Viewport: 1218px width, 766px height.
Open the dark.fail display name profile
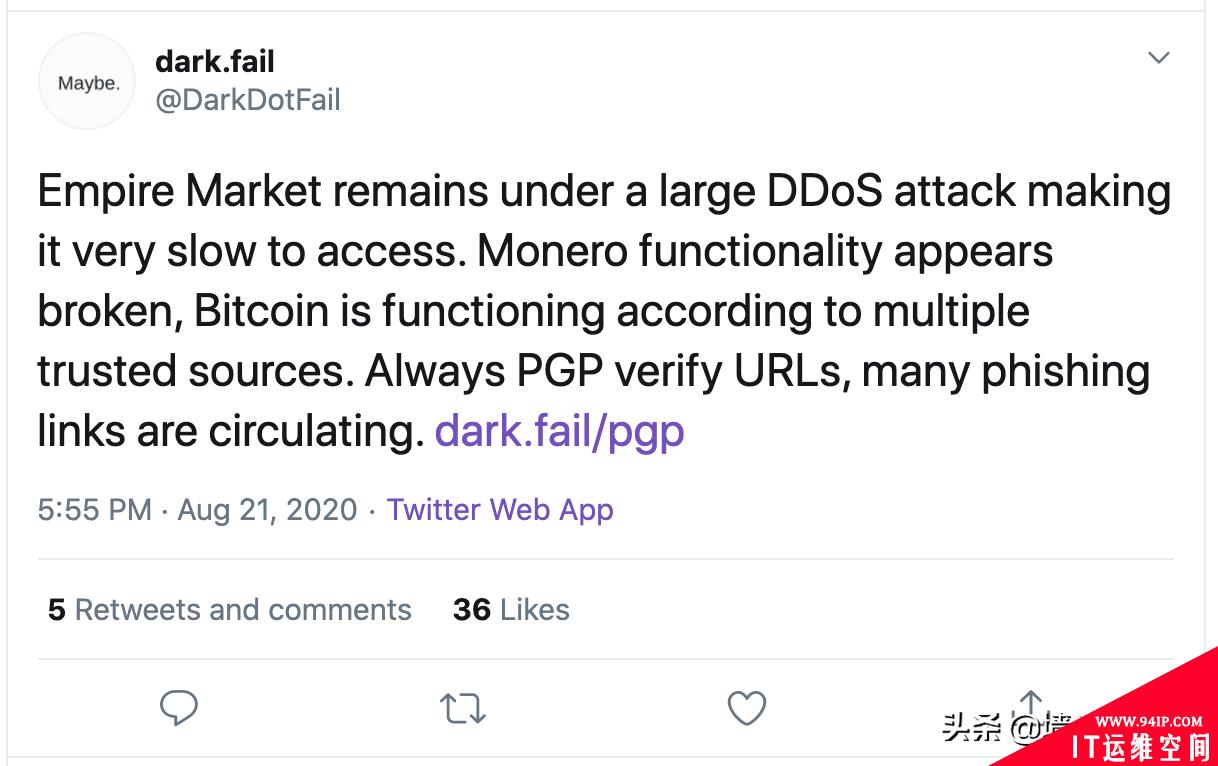215,61
